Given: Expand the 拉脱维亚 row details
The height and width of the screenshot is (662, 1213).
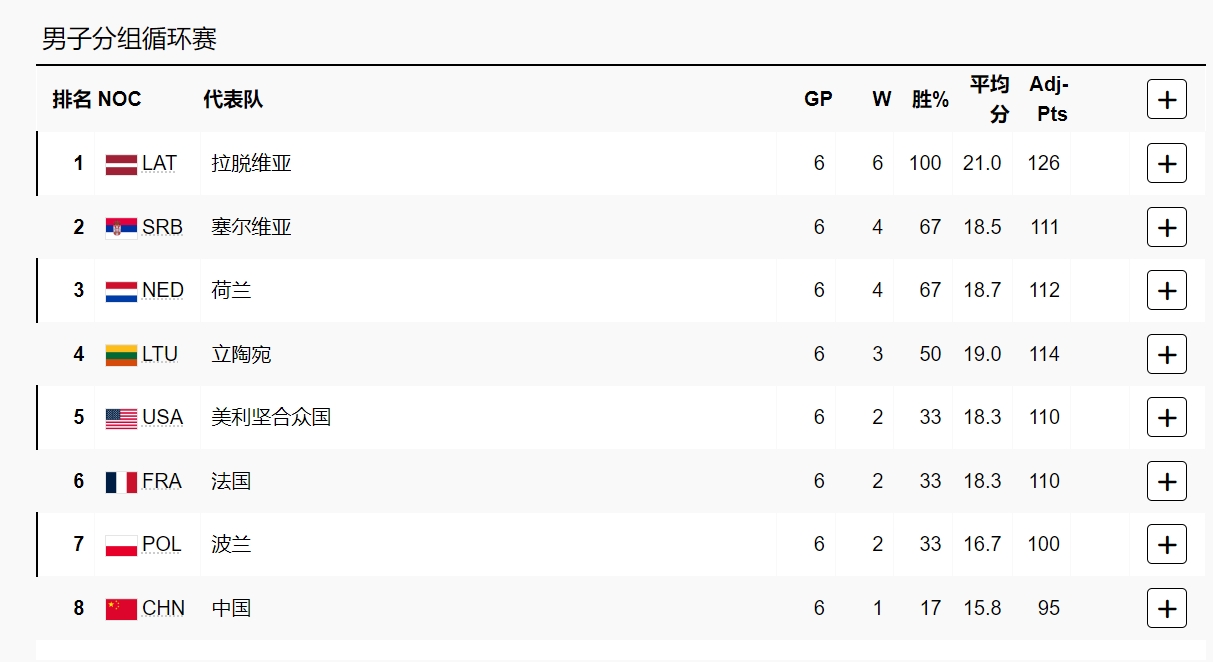Looking at the screenshot, I should [x=1166, y=164].
